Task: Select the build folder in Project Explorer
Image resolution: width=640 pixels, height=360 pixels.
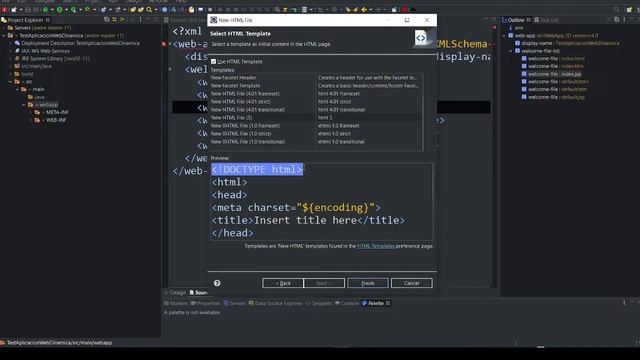Action: 24,74
